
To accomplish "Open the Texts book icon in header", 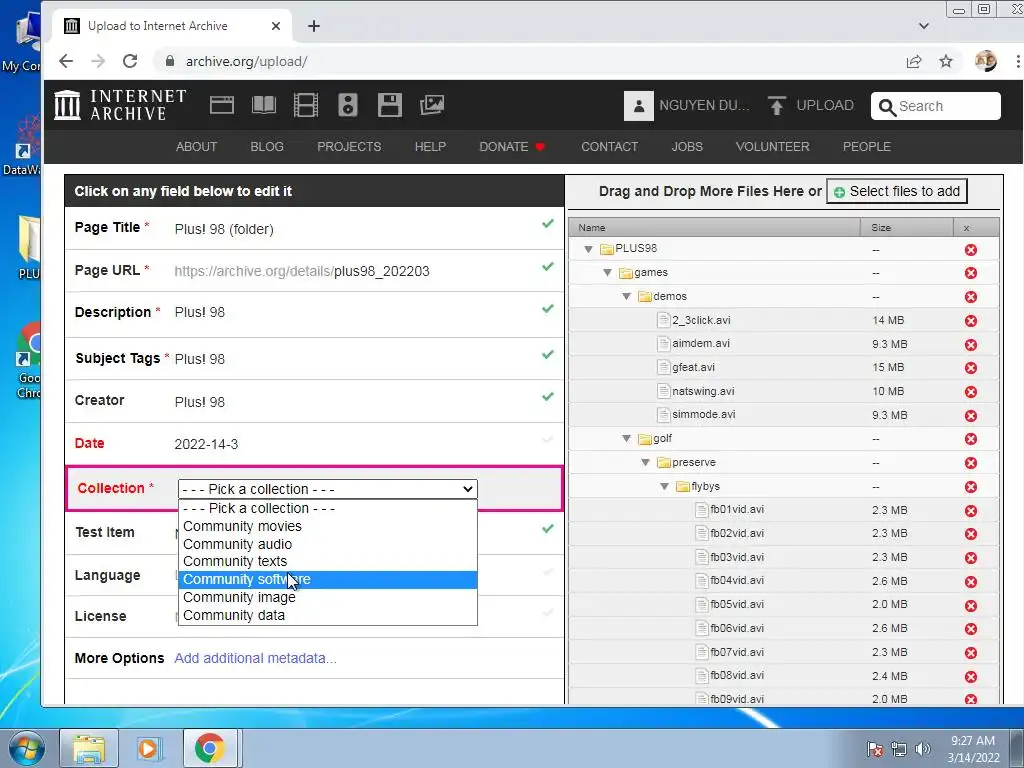I will pyautogui.click(x=264, y=105).
